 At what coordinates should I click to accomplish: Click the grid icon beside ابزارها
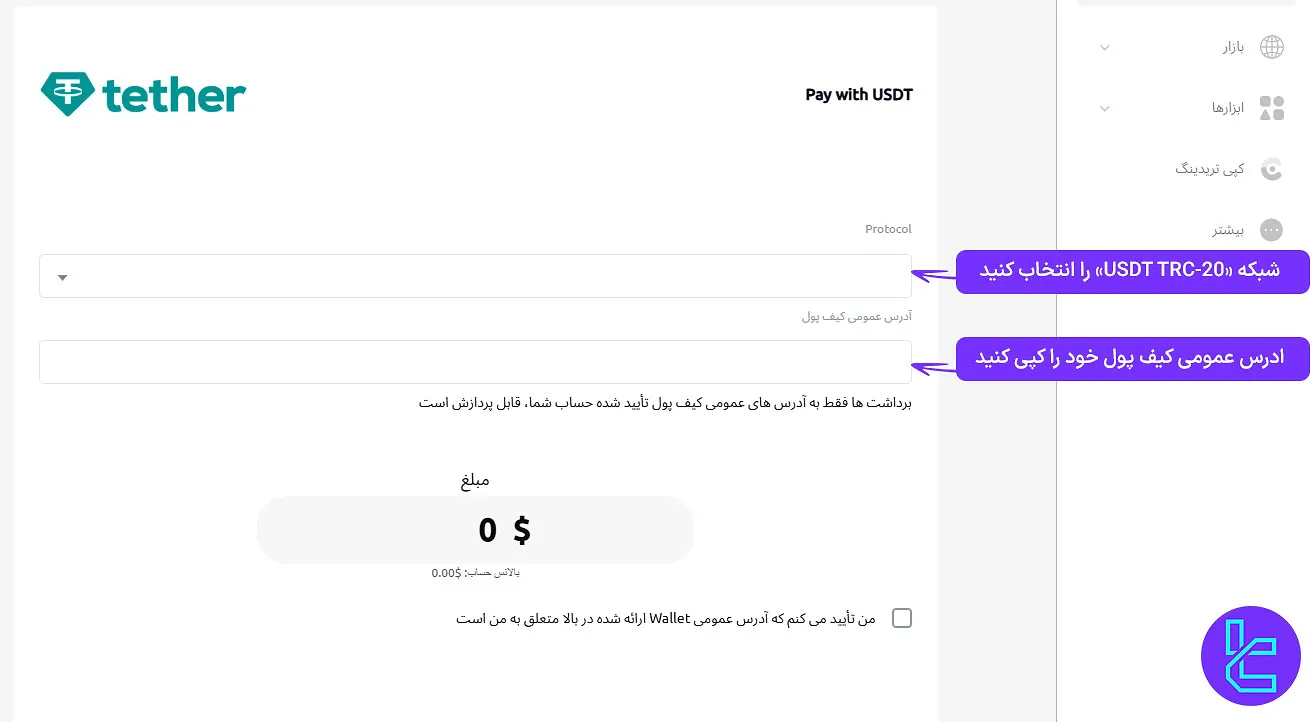click(1271, 108)
